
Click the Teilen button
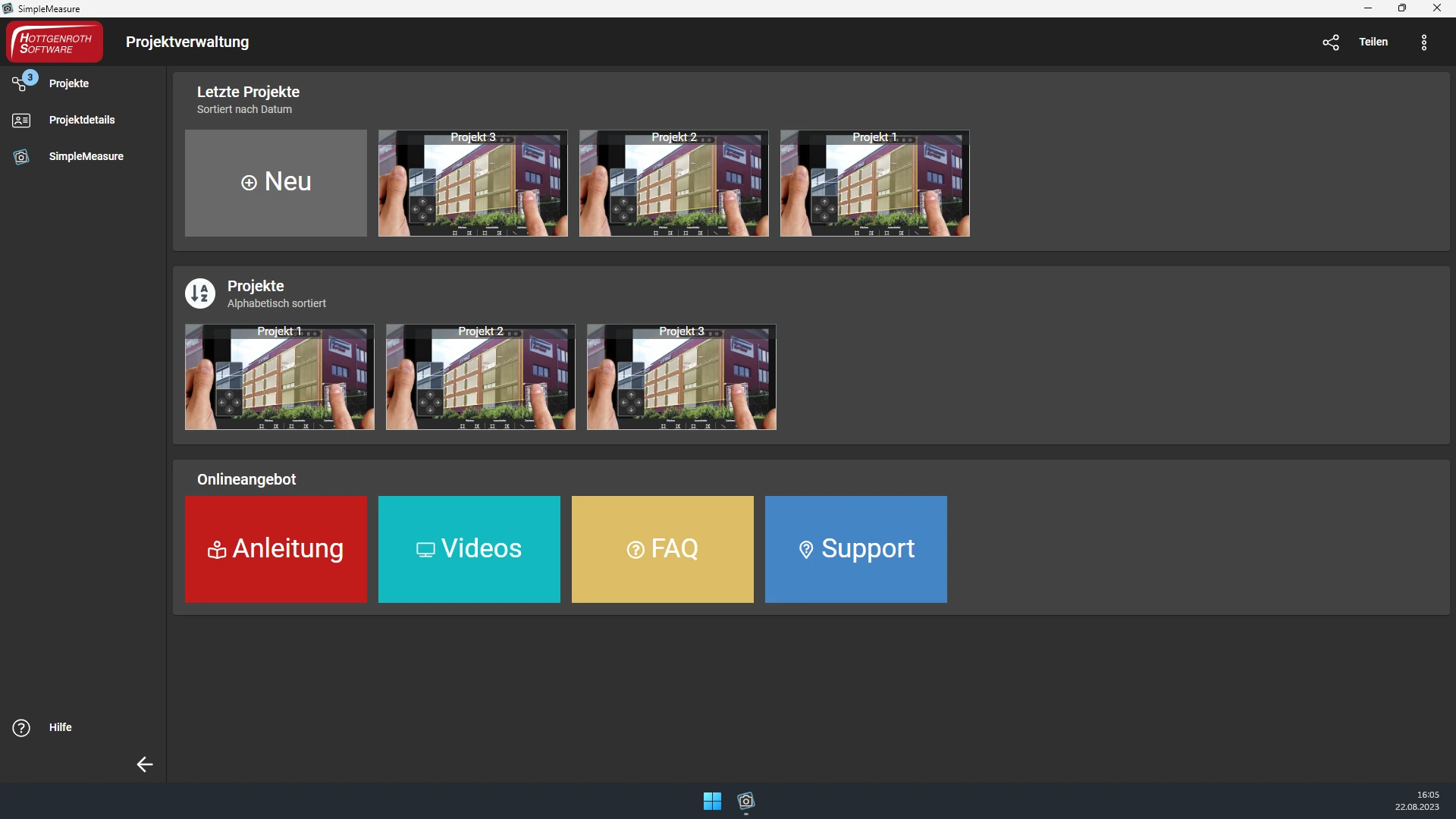(1373, 42)
